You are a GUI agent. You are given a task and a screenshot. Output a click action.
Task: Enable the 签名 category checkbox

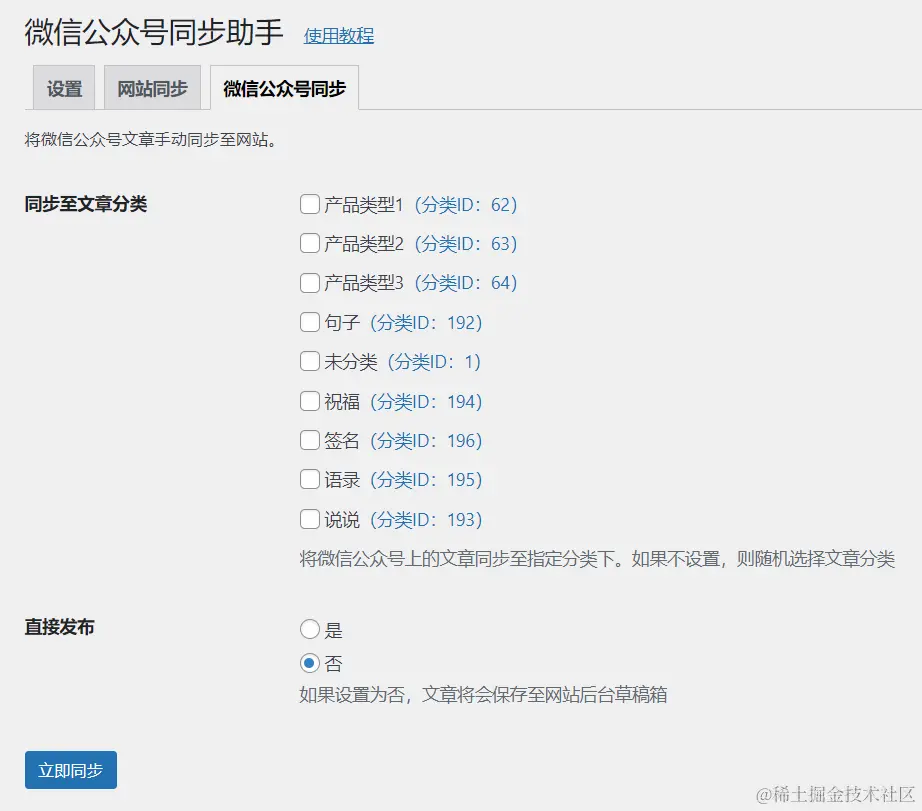point(309,440)
